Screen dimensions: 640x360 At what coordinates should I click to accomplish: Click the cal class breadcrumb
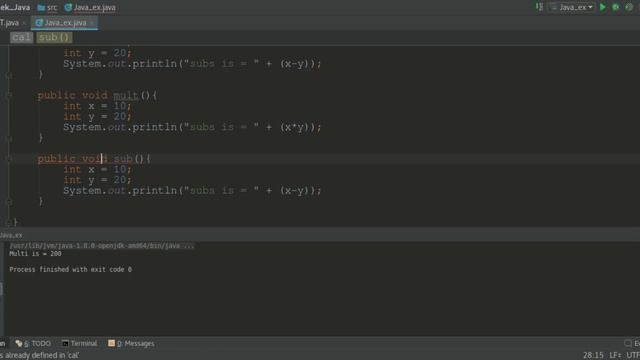[21, 37]
